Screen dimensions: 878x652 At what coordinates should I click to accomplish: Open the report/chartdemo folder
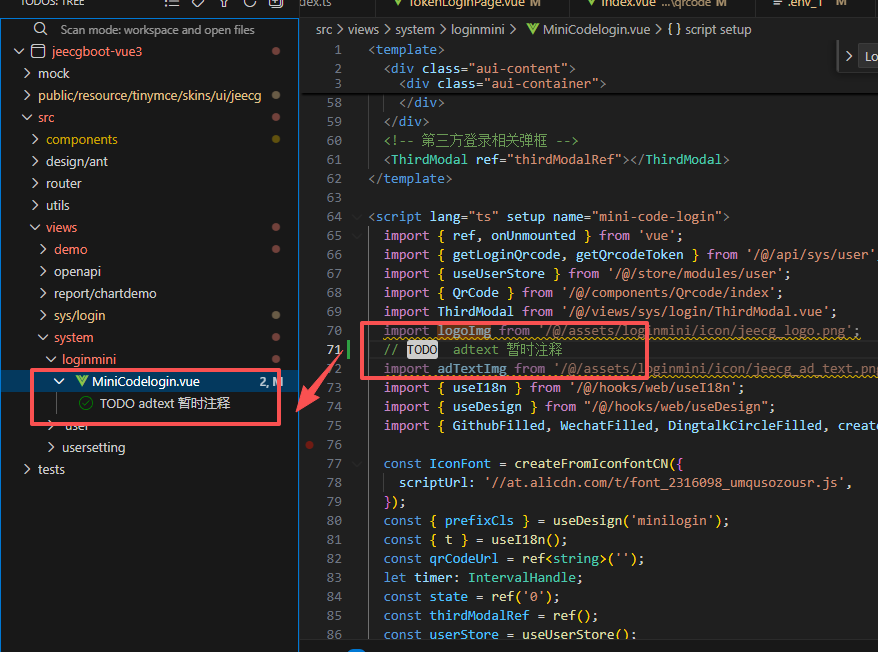pyautogui.click(x=105, y=294)
